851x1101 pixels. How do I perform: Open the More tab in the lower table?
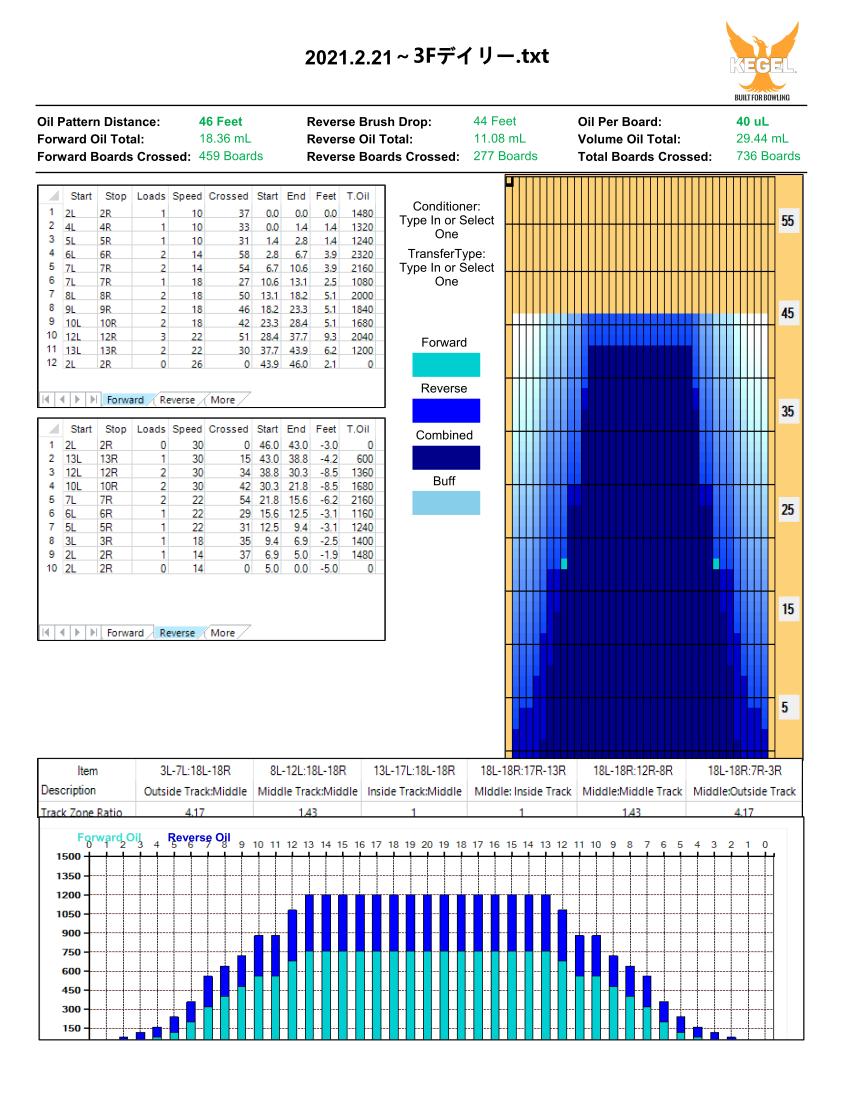pos(223,633)
